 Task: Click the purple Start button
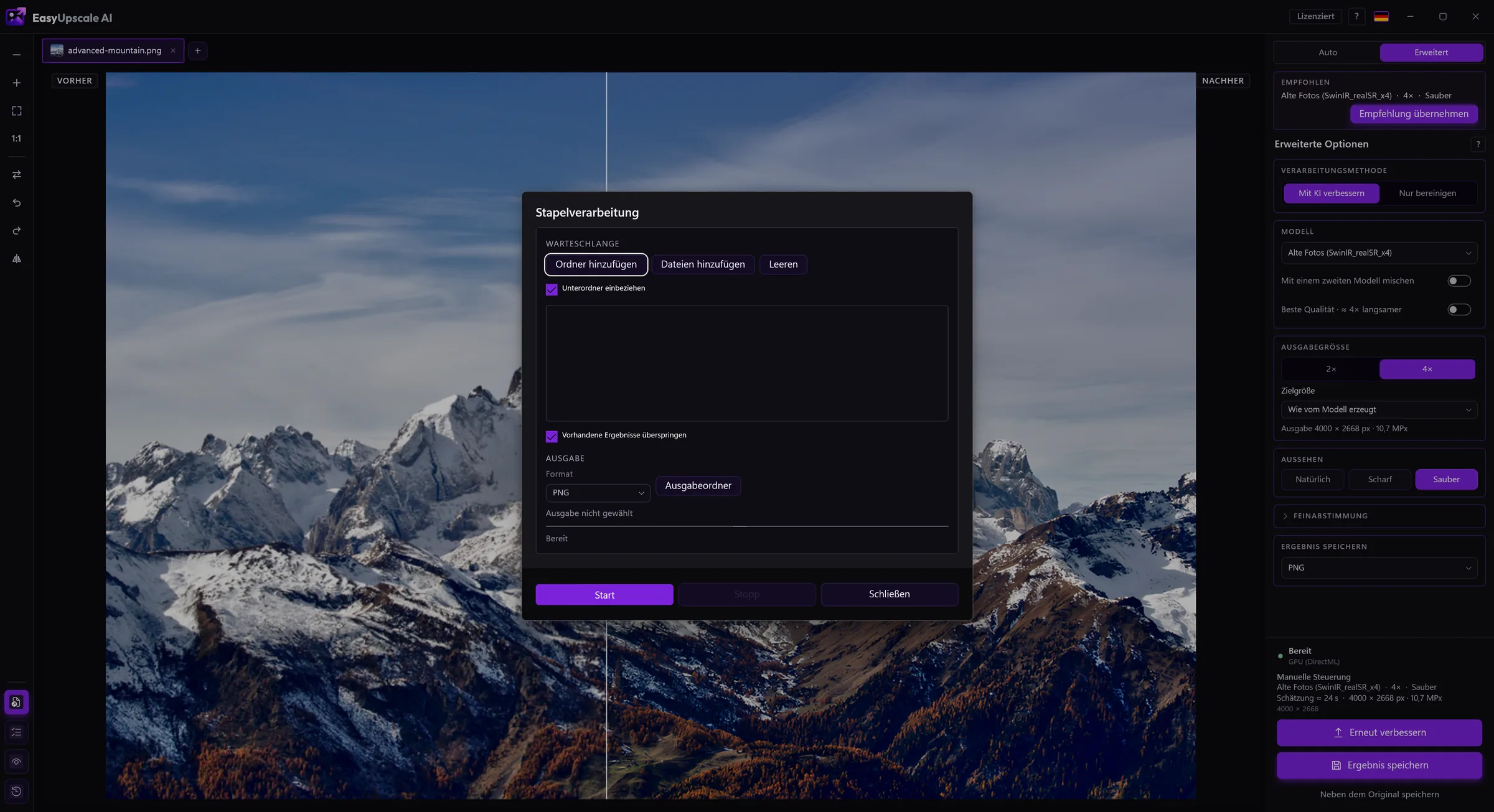(604, 595)
